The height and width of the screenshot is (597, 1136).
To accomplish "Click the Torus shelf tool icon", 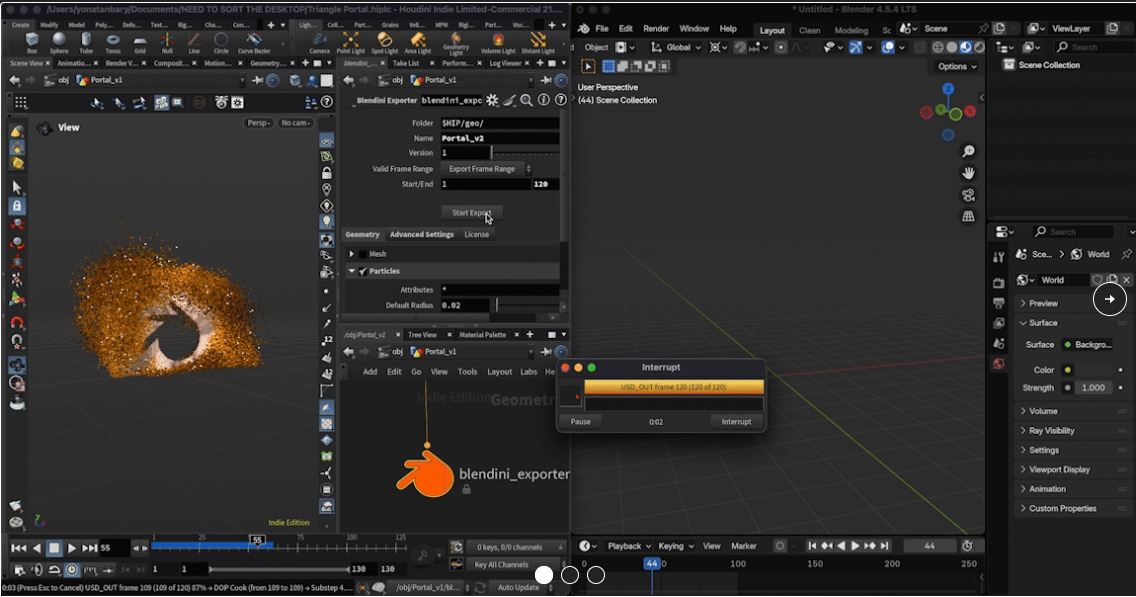I will click(x=112, y=41).
